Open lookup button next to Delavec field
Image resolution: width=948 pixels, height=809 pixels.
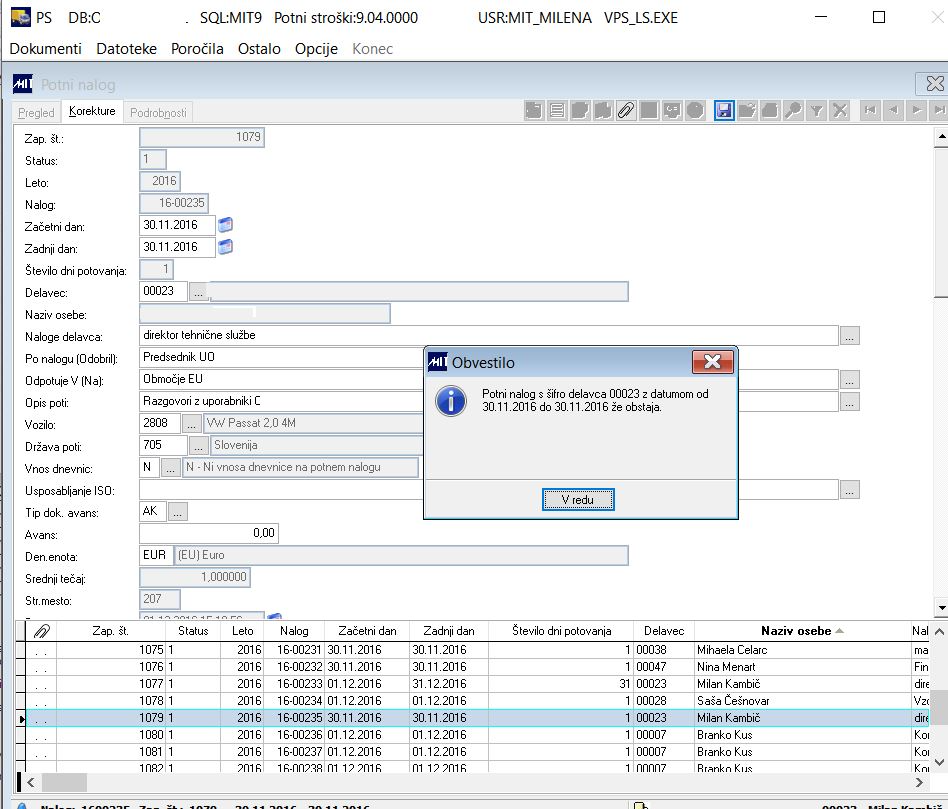tap(198, 291)
